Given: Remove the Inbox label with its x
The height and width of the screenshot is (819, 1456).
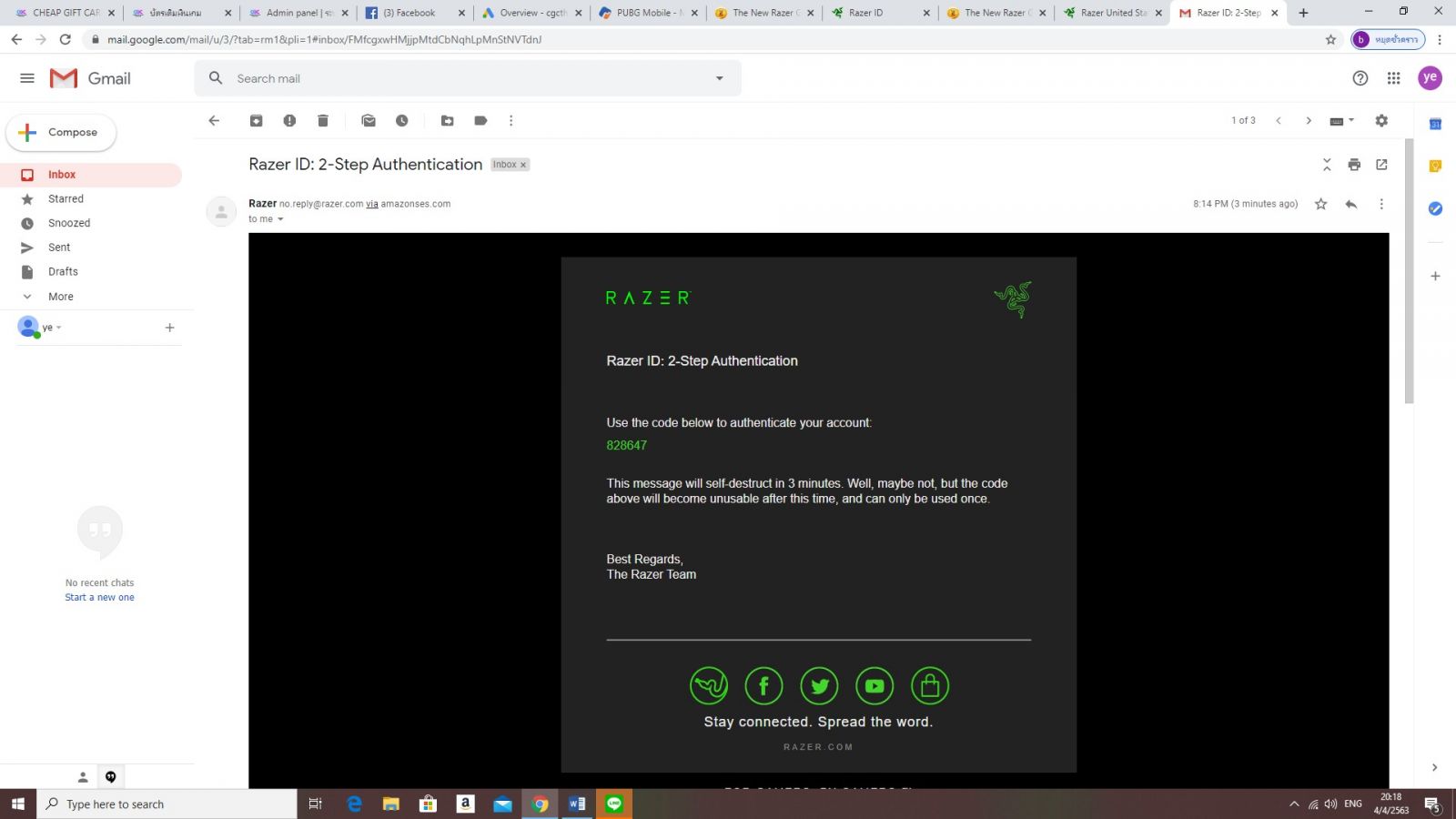Looking at the screenshot, I should pyautogui.click(x=523, y=165).
